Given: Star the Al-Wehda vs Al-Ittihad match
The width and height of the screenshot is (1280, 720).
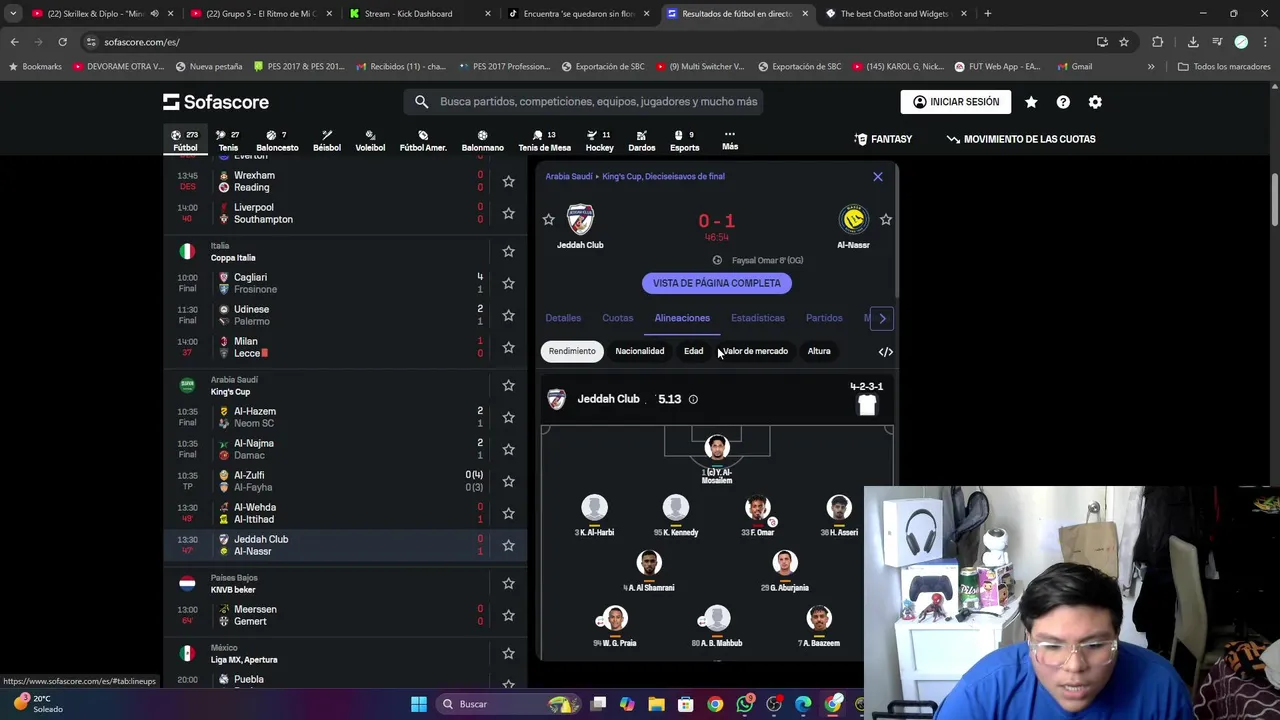Looking at the screenshot, I should click(x=508, y=513).
